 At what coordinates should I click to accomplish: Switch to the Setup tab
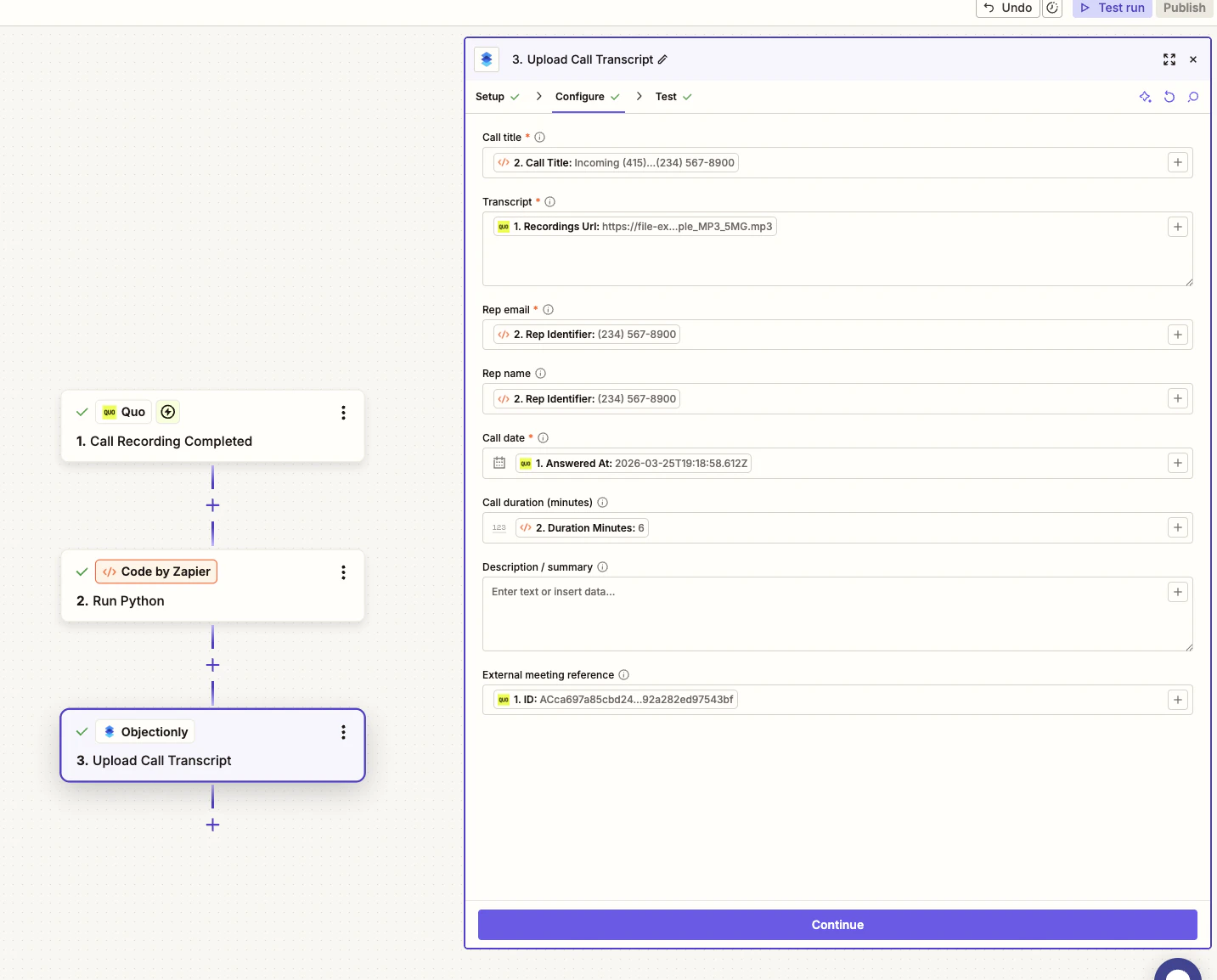[490, 97]
